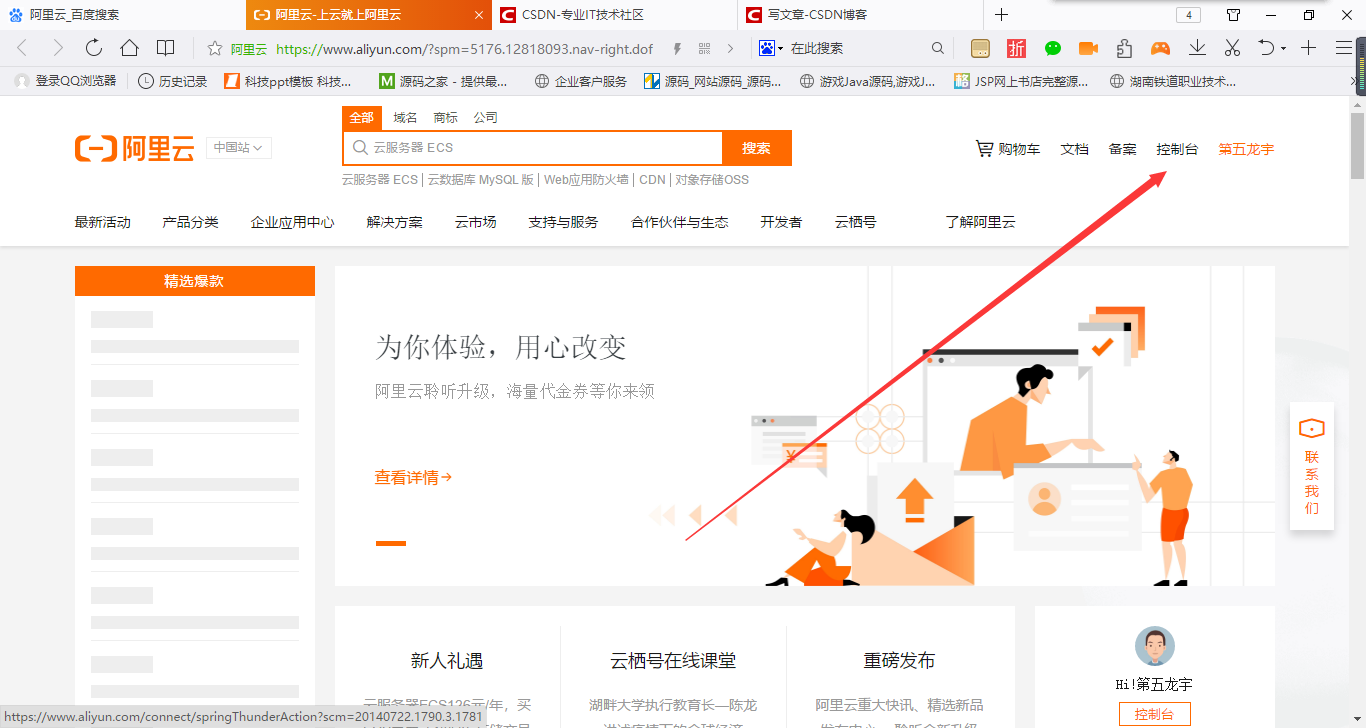Image resolution: width=1366 pixels, height=728 pixels.
Task: Select the 域名 search scope
Action: pyautogui.click(x=404, y=117)
